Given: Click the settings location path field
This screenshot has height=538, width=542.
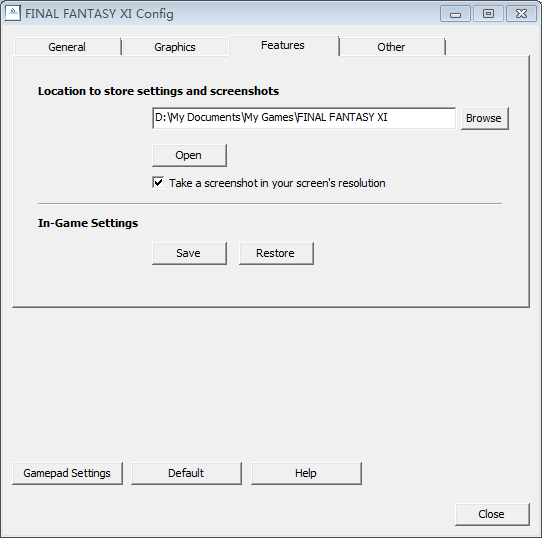Looking at the screenshot, I should pyautogui.click(x=304, y=118).
